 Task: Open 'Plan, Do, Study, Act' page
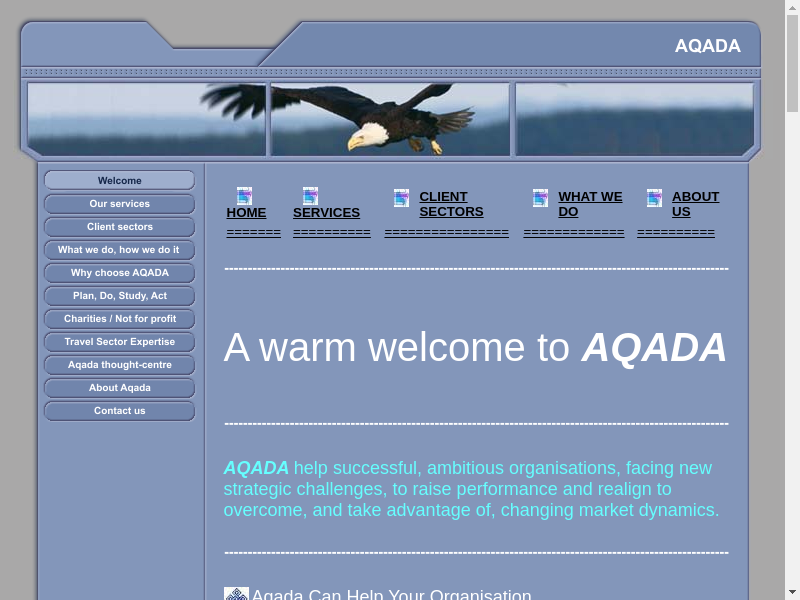pos(119,296)
